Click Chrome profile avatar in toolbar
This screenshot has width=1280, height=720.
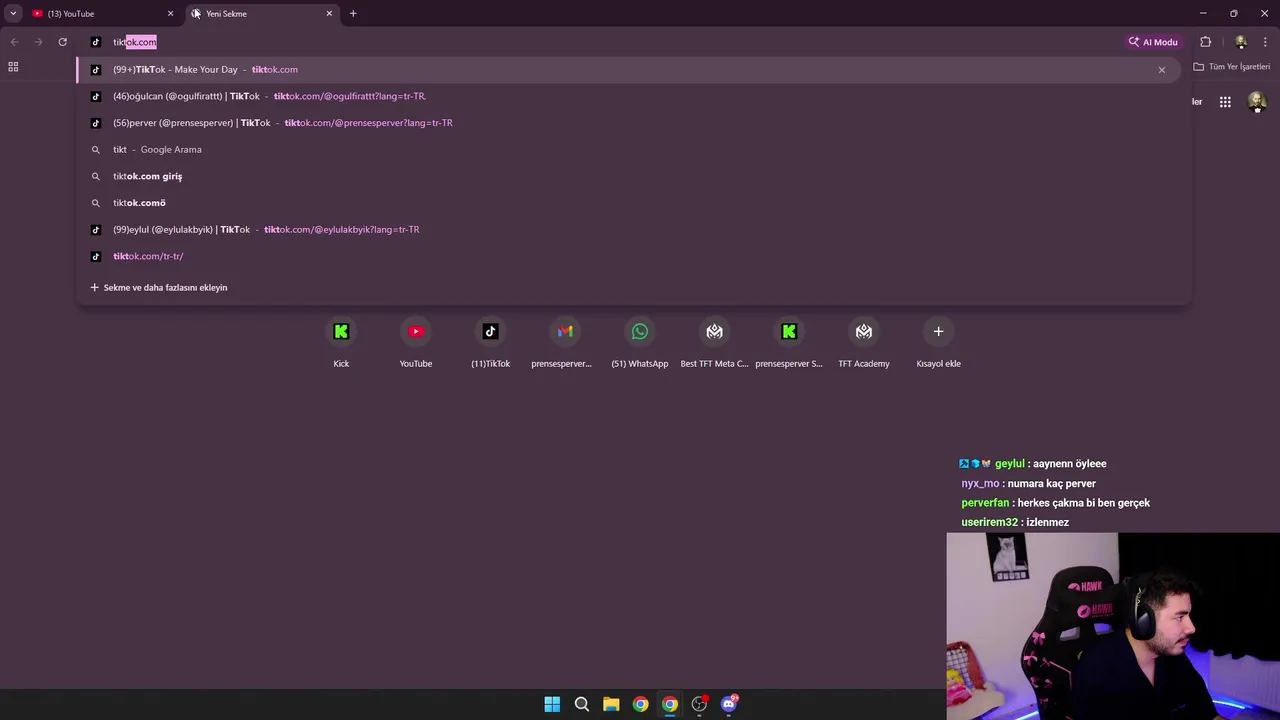(x=1241, y=42)
